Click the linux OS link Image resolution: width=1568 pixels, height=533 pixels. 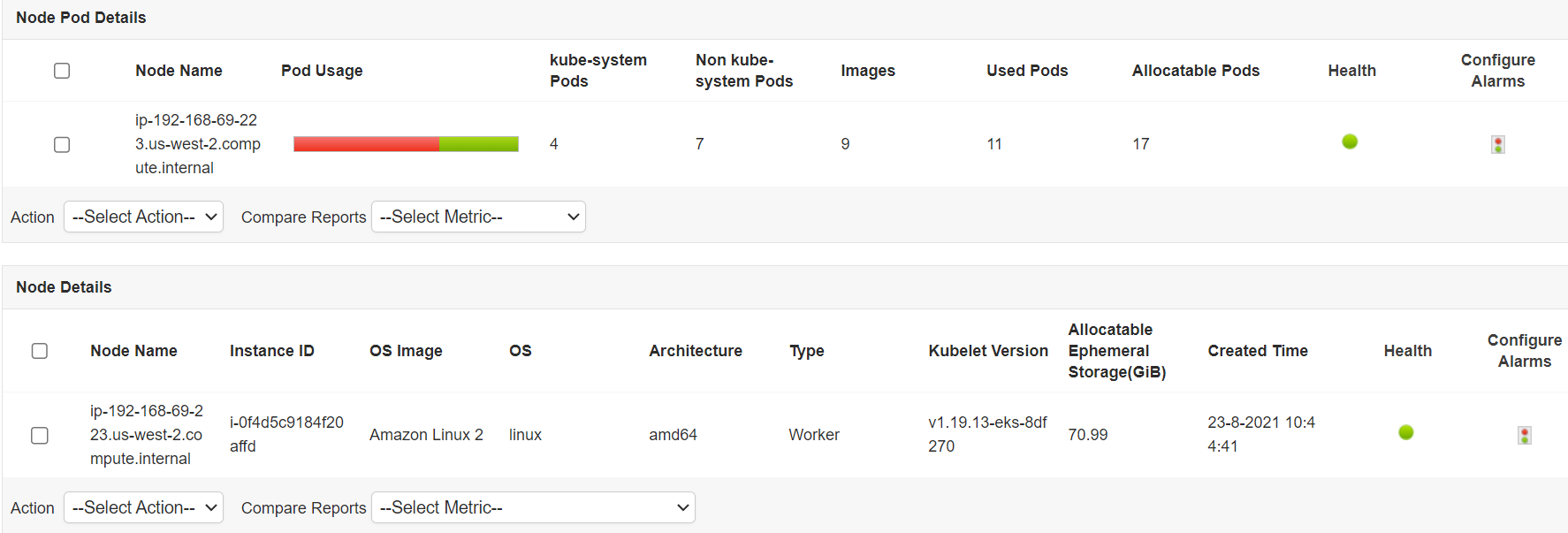coord(525,435)
